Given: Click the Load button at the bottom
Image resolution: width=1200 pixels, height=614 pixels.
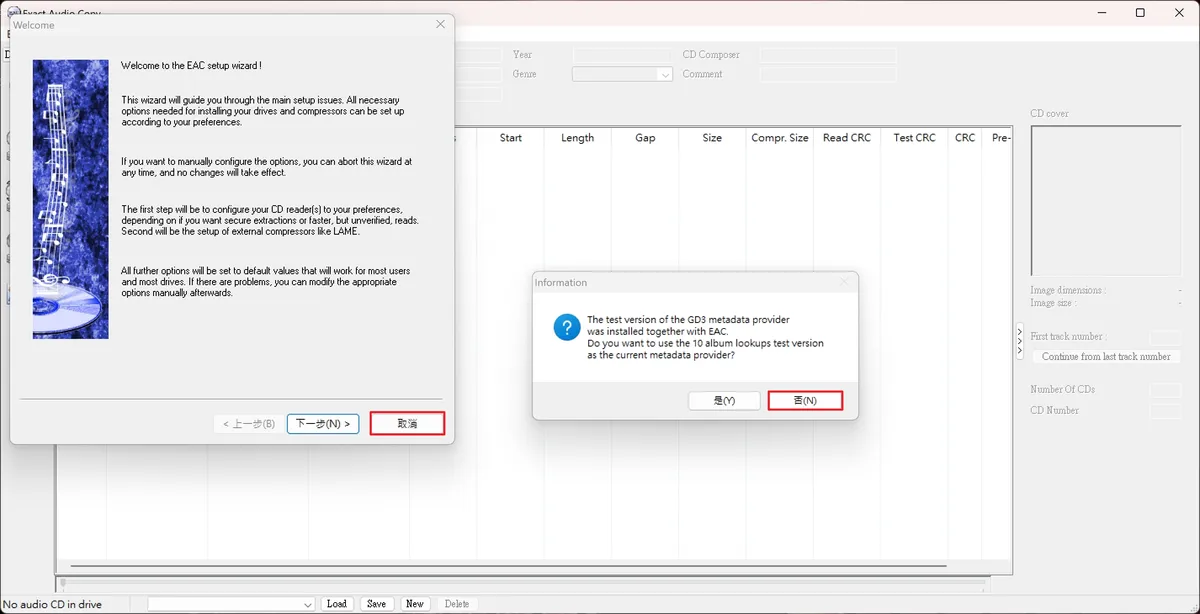Looking at the screenshot, I should 337,604.
